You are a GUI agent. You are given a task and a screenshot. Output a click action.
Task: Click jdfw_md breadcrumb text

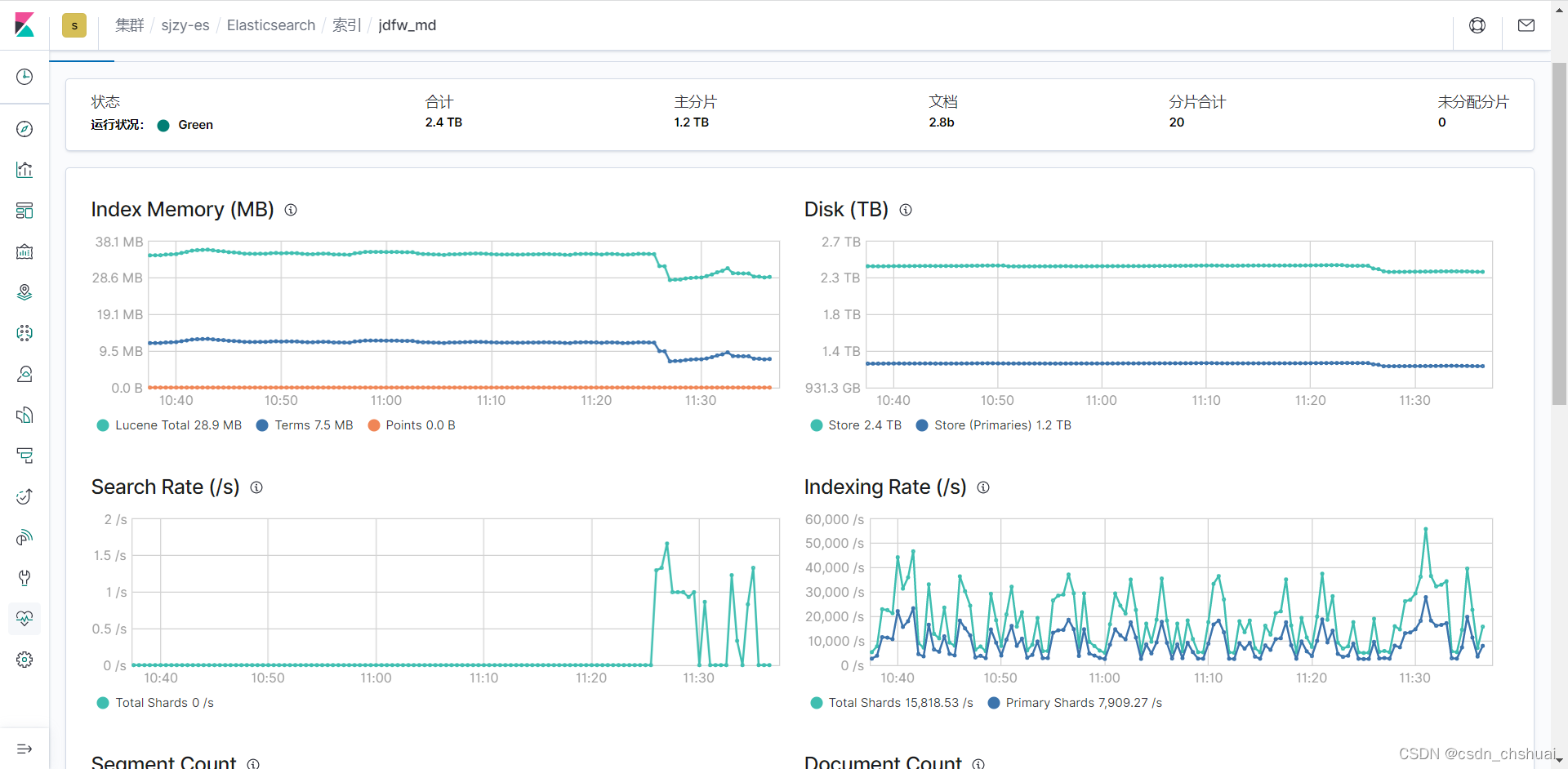pyautogui.click(x=408, y=25)
